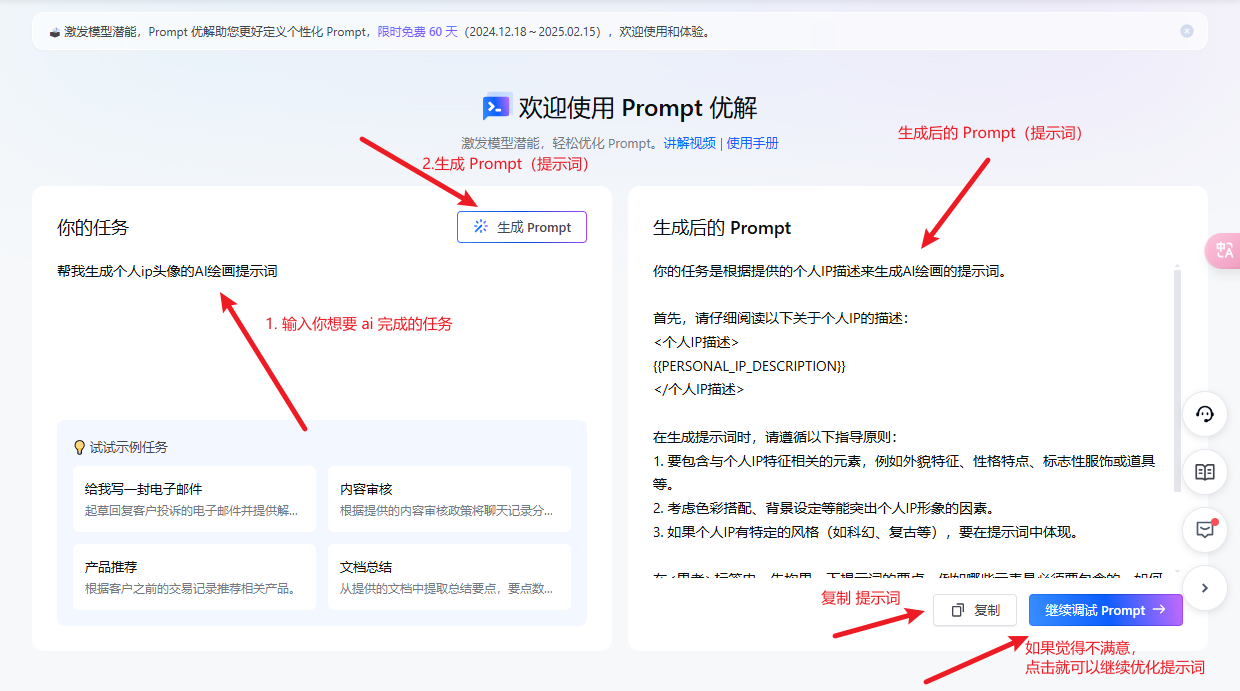
Task: Click the copy icon in 复制 button
Action: click(958, 610)
